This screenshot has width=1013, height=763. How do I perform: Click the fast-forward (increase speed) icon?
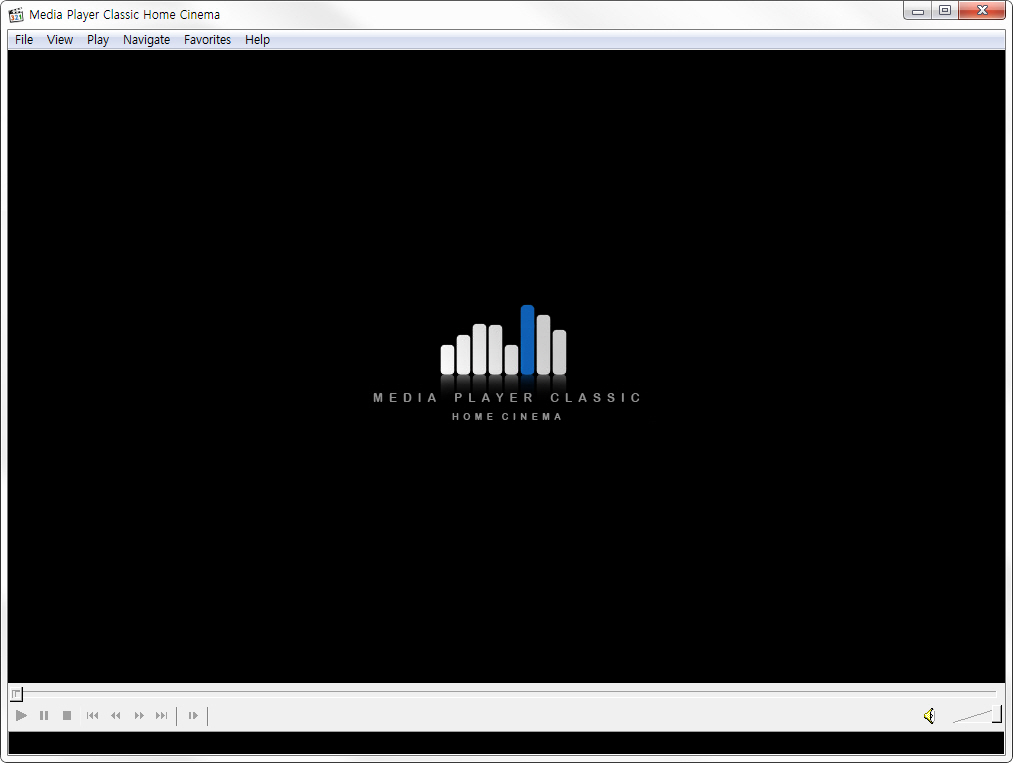(x=139, y=715)
